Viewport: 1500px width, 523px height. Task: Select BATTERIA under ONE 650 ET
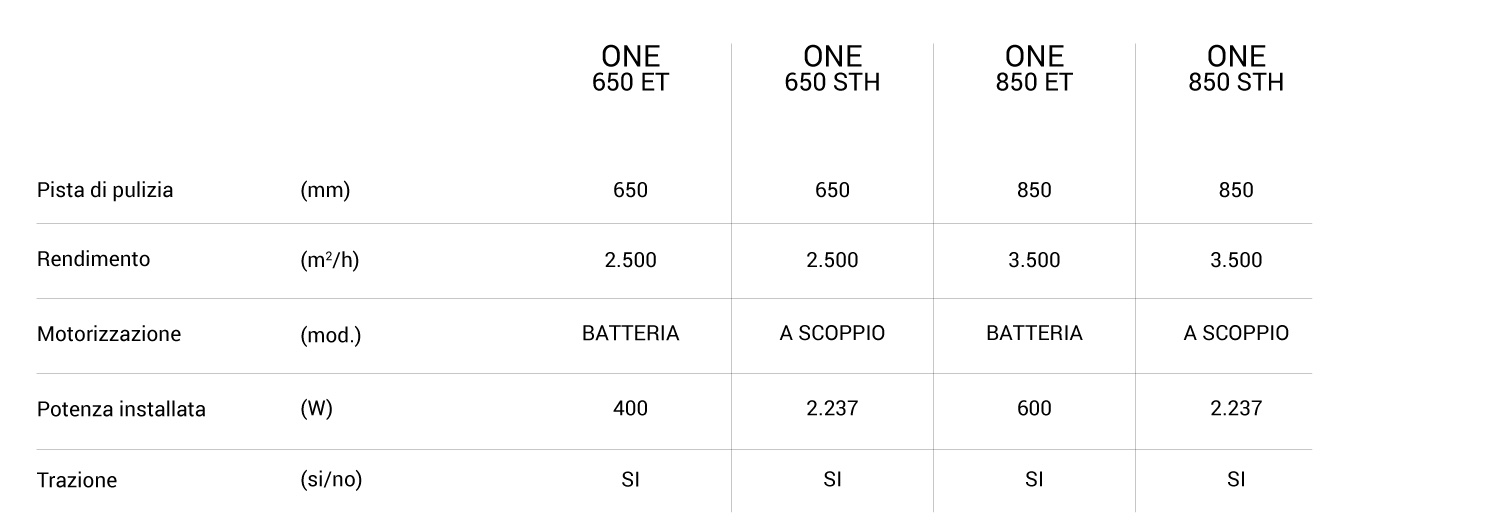tap(630, 333)
